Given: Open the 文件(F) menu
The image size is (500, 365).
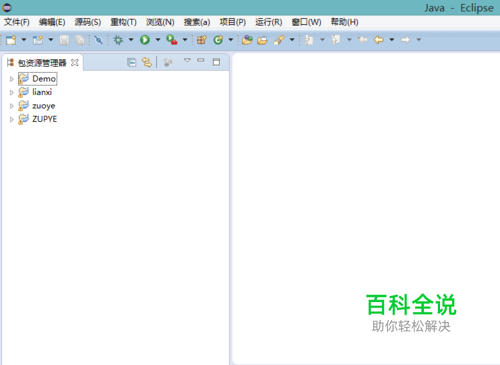Looking at the screenshot, I should [17, 22].
